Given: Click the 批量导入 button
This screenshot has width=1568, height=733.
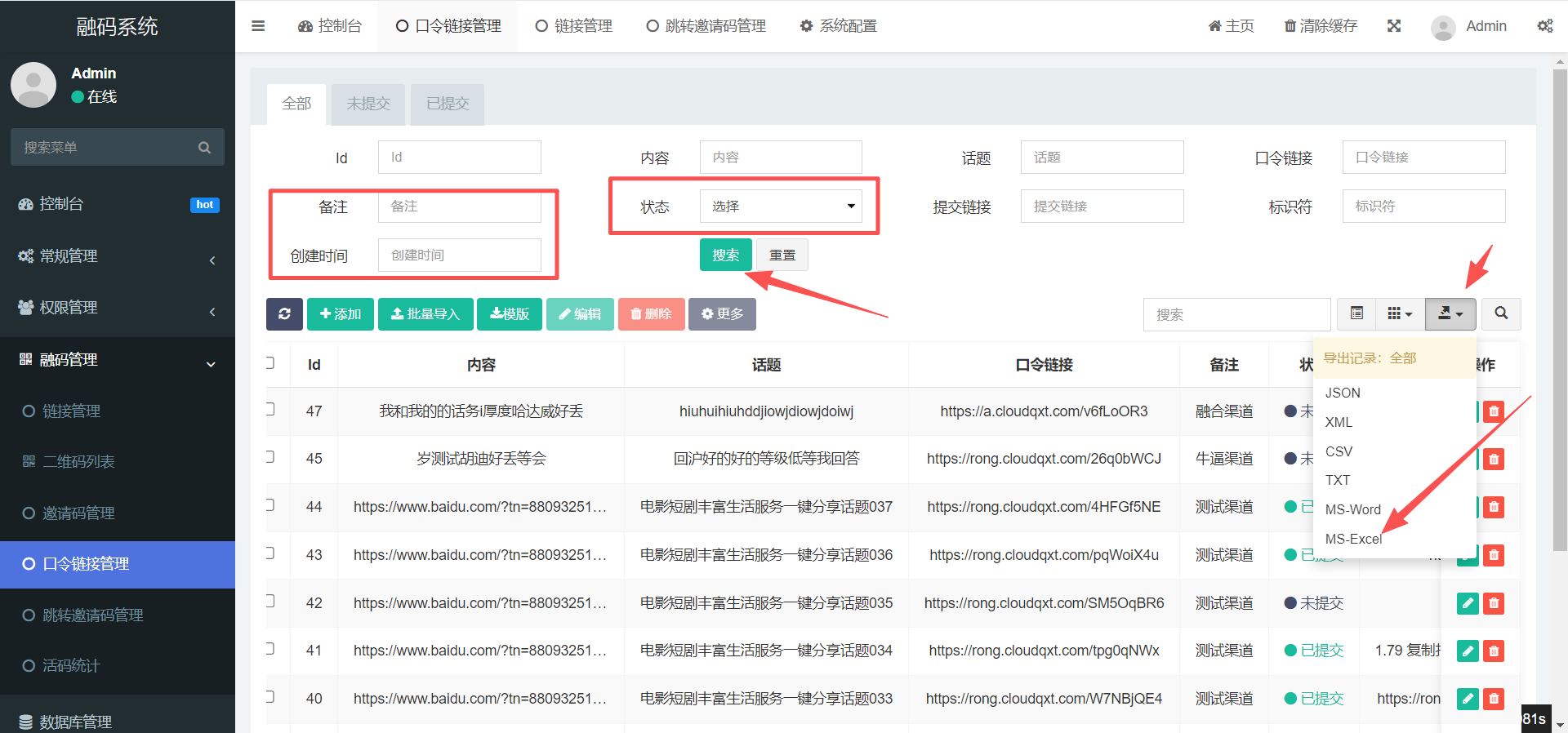Looking at the screenshot, I should [x=425, y=314].
